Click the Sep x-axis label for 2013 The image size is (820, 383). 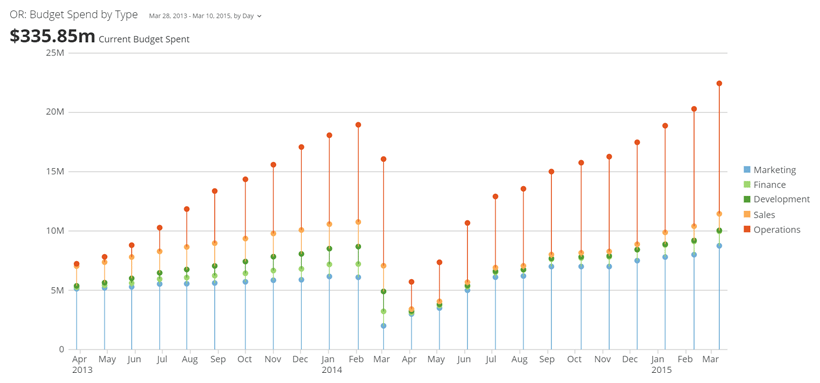[x=217, y=360]
